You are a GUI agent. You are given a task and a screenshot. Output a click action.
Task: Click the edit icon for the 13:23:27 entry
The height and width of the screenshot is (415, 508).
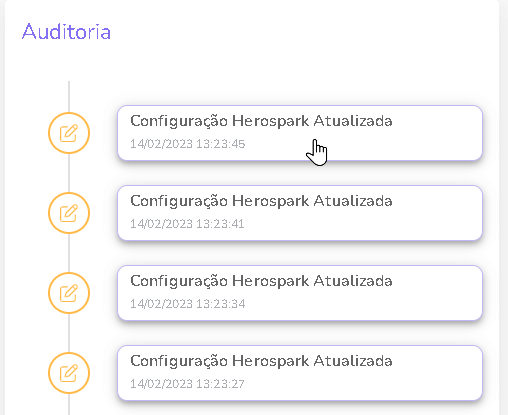69,373
